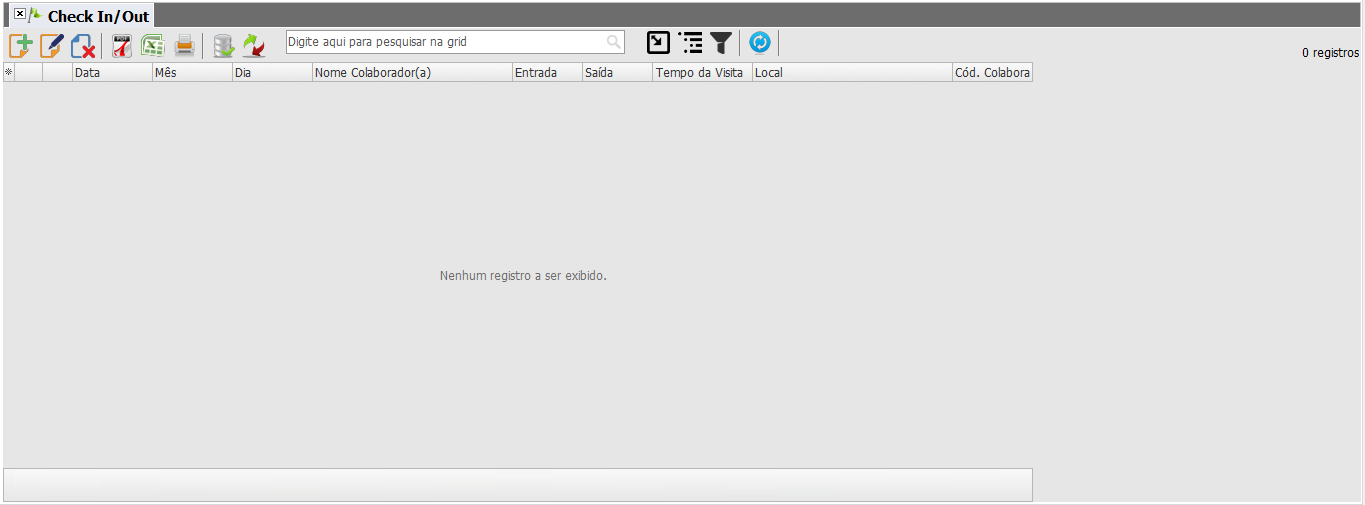Click the grid search input field

pos(445,42)
